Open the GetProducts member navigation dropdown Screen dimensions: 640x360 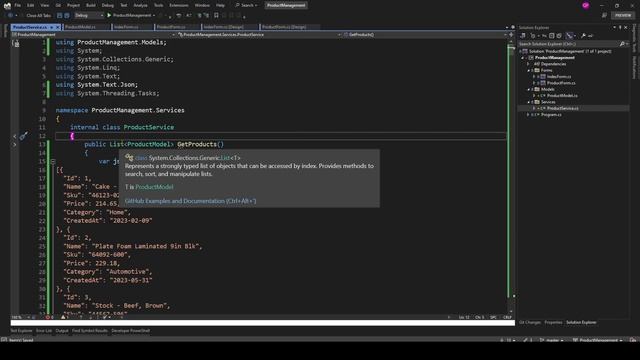pos(424,35)
